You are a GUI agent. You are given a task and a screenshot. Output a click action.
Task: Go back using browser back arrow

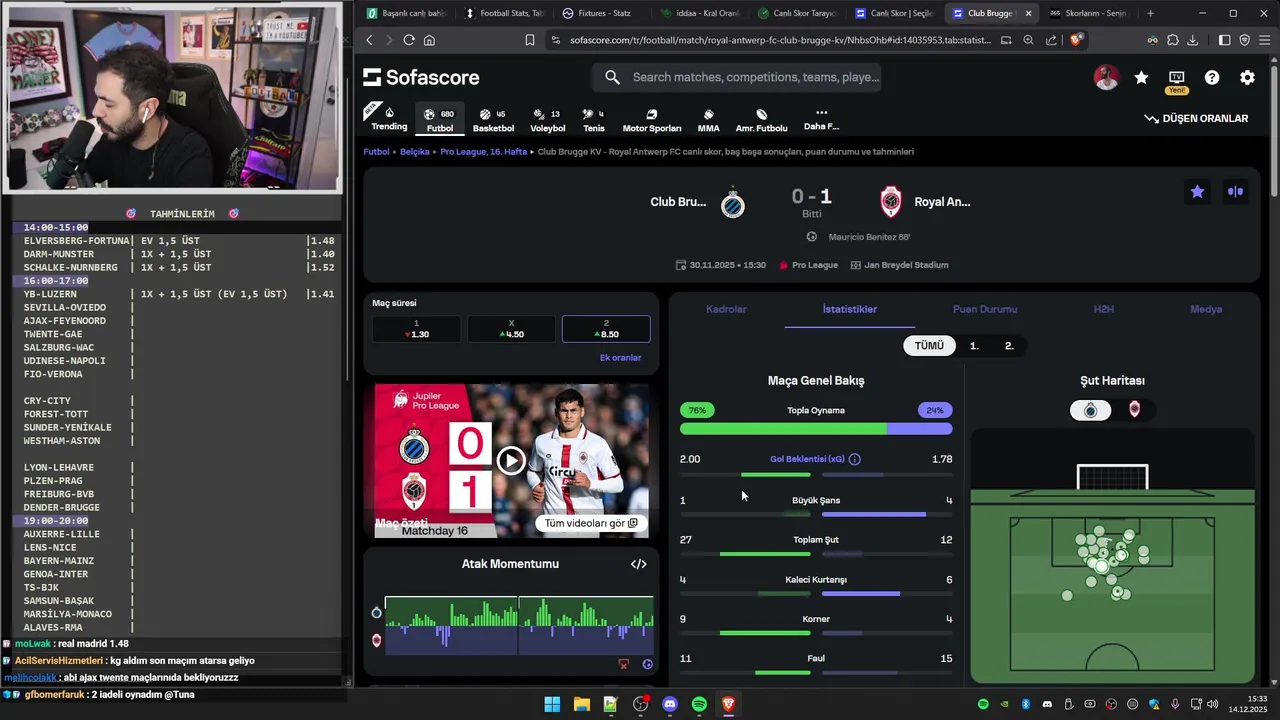pos(369,40)
